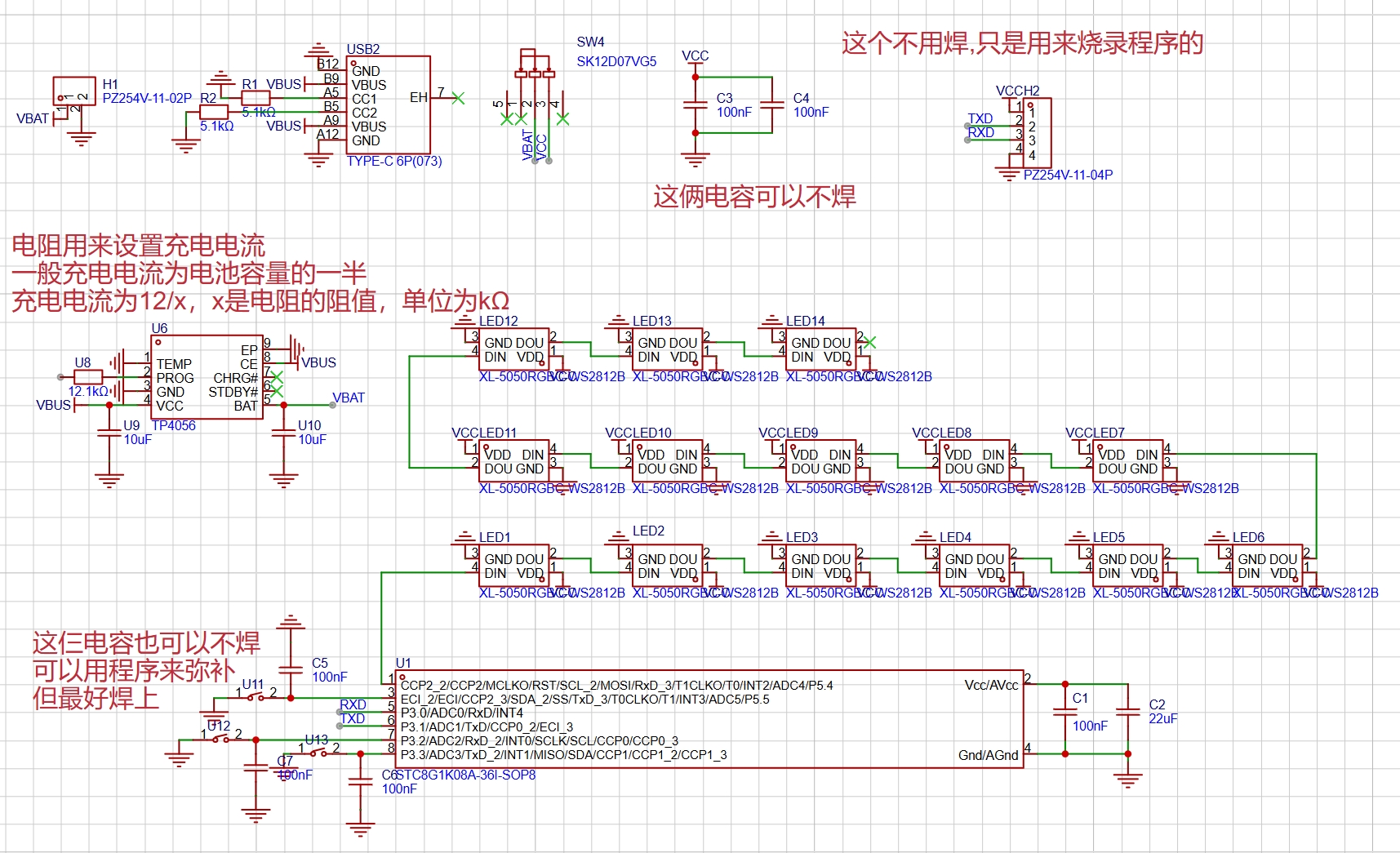Select the U12 push button switch
This screenshot has width=1400, height=853.
tap(221, 737)
